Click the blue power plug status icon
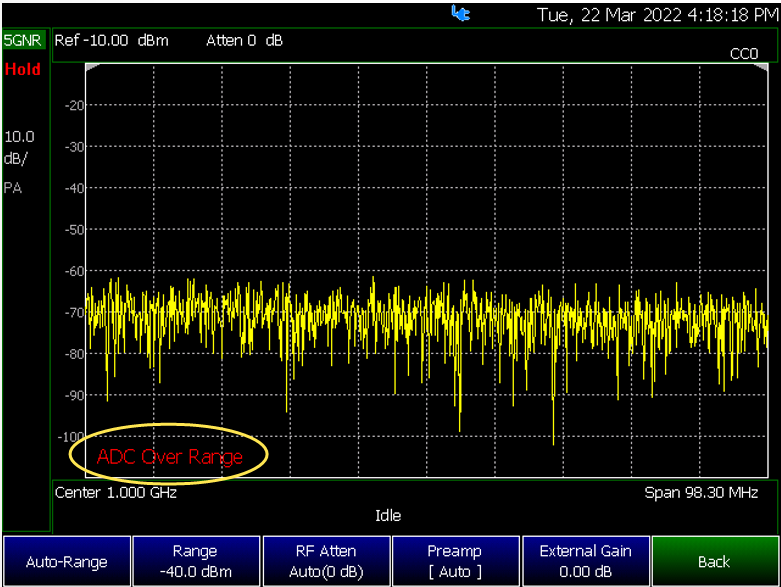 [x=461, y=13]
